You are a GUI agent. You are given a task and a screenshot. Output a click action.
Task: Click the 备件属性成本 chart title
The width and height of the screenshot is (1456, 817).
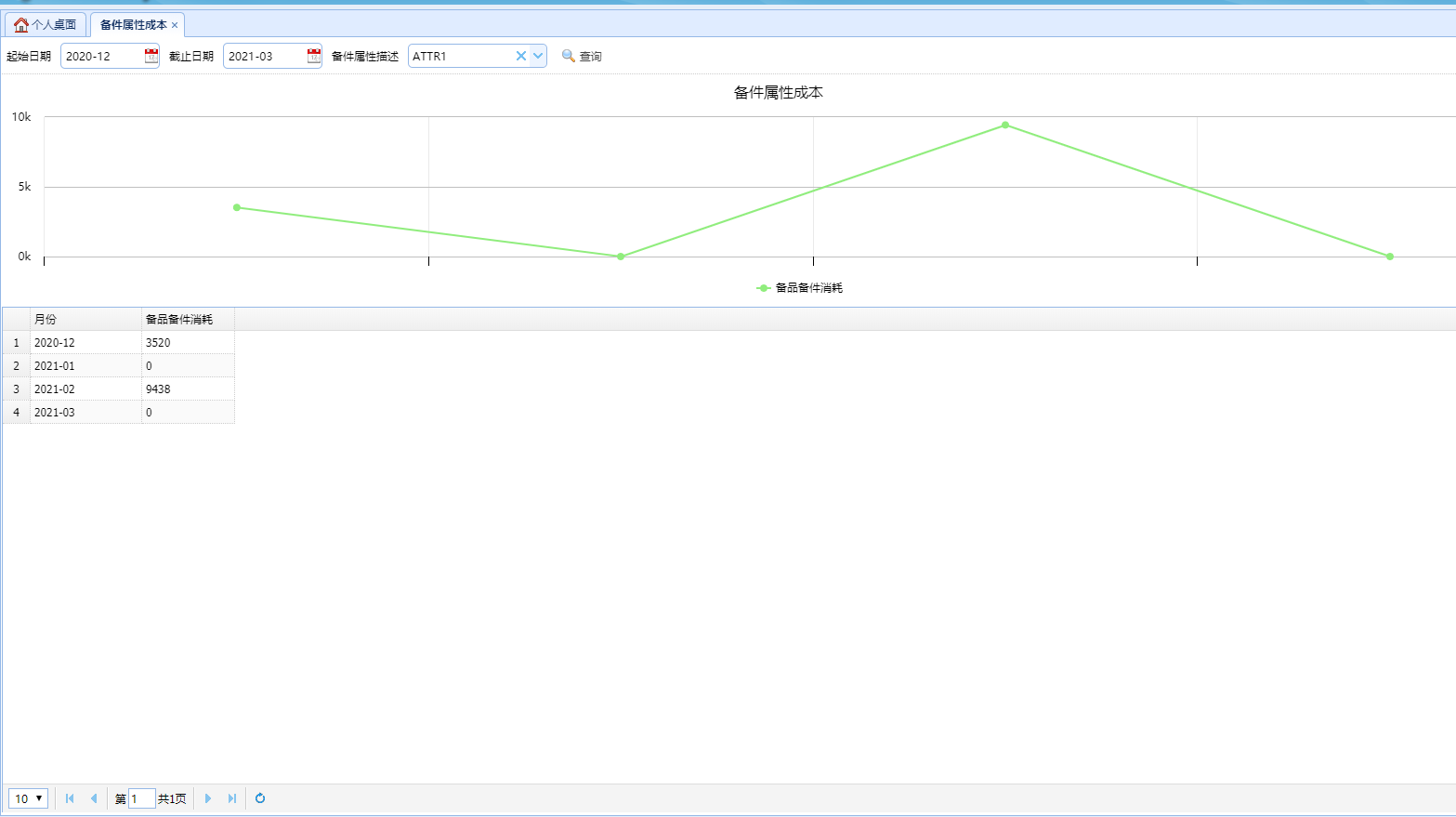pos(779,93)
